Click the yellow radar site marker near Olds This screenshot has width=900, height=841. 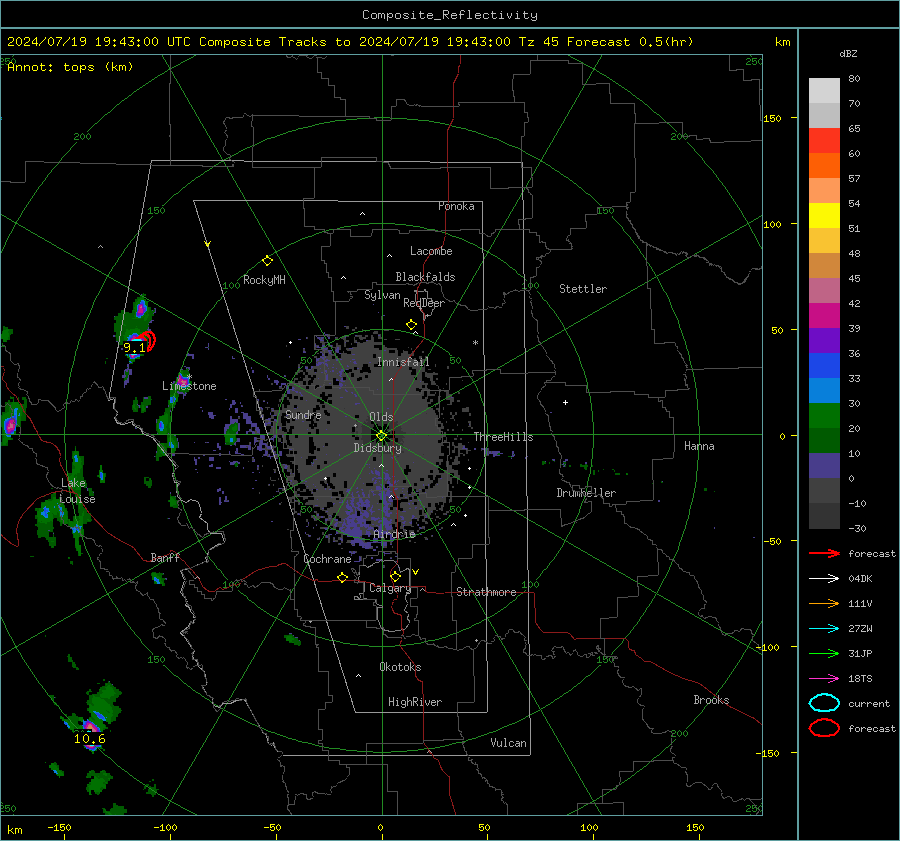point(382,436)
